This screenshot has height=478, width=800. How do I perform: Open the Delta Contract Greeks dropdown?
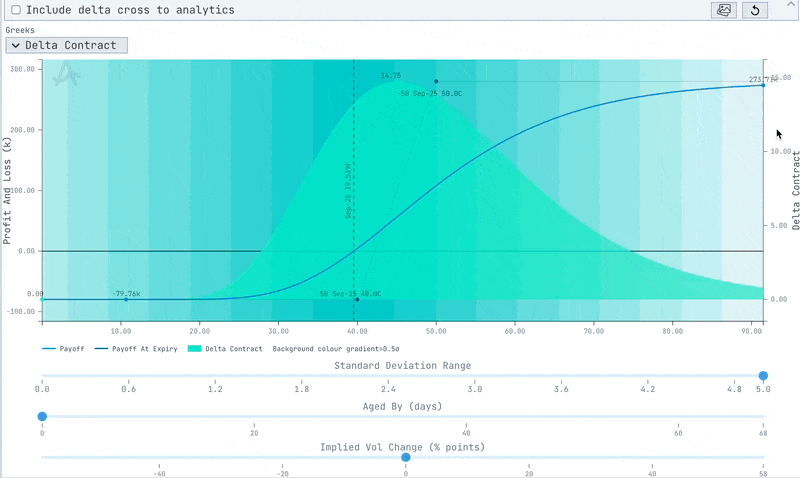point(66,45)
